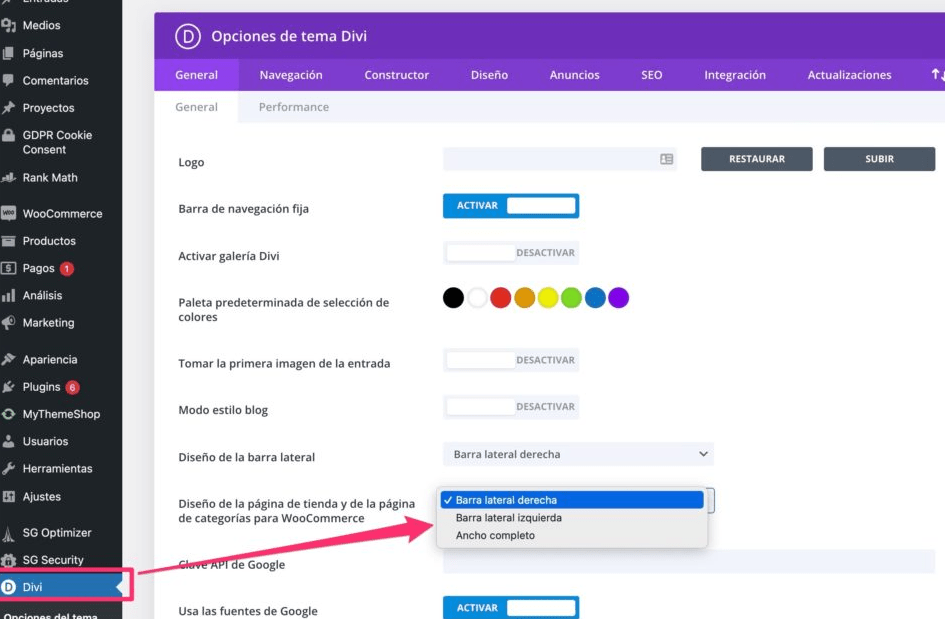
Task: Open the Divi sidebar menu item
Action: click(x=61, y=587)
